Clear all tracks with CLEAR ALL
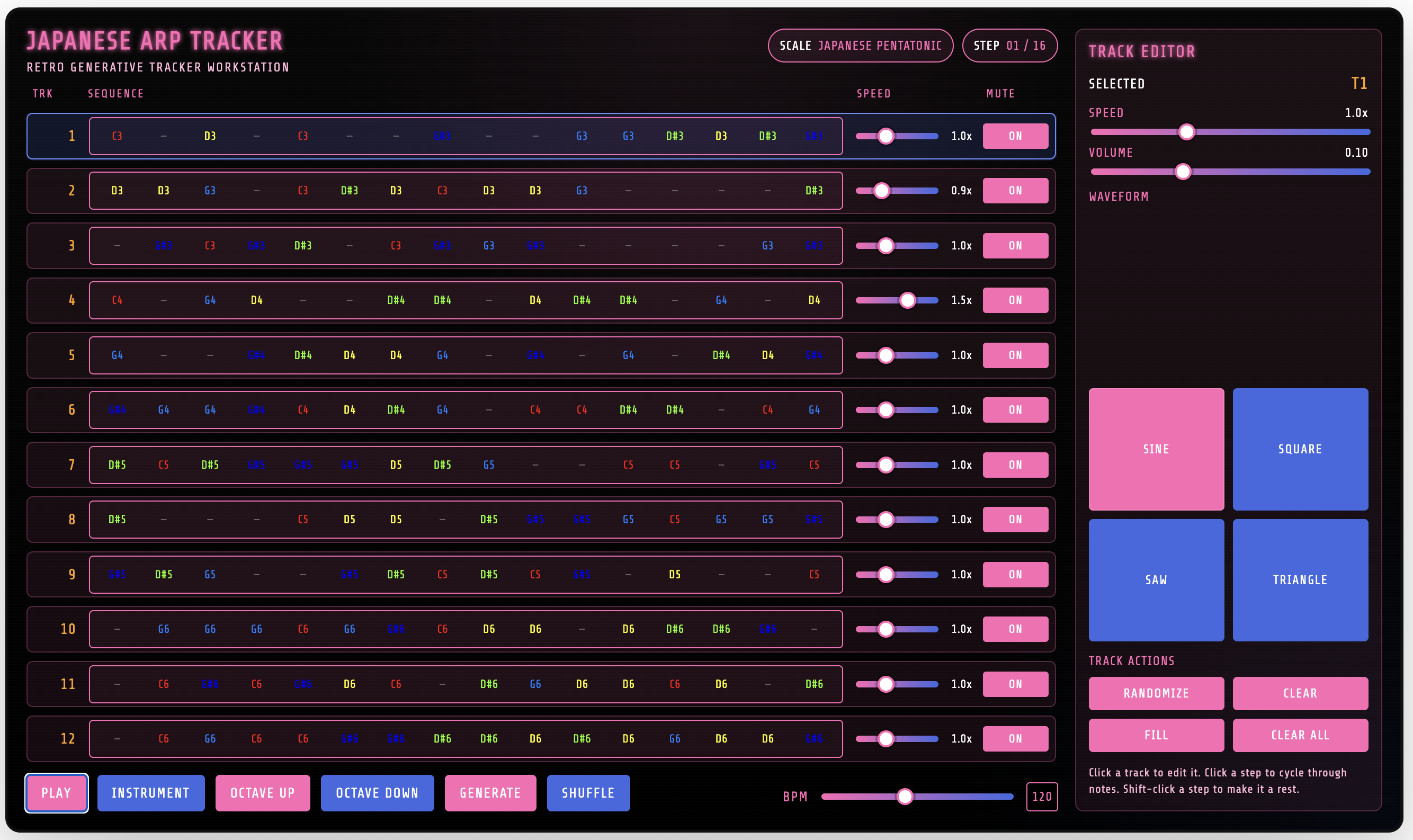The height and width of the screenshot is (840, 1413). pos(1300,735)
